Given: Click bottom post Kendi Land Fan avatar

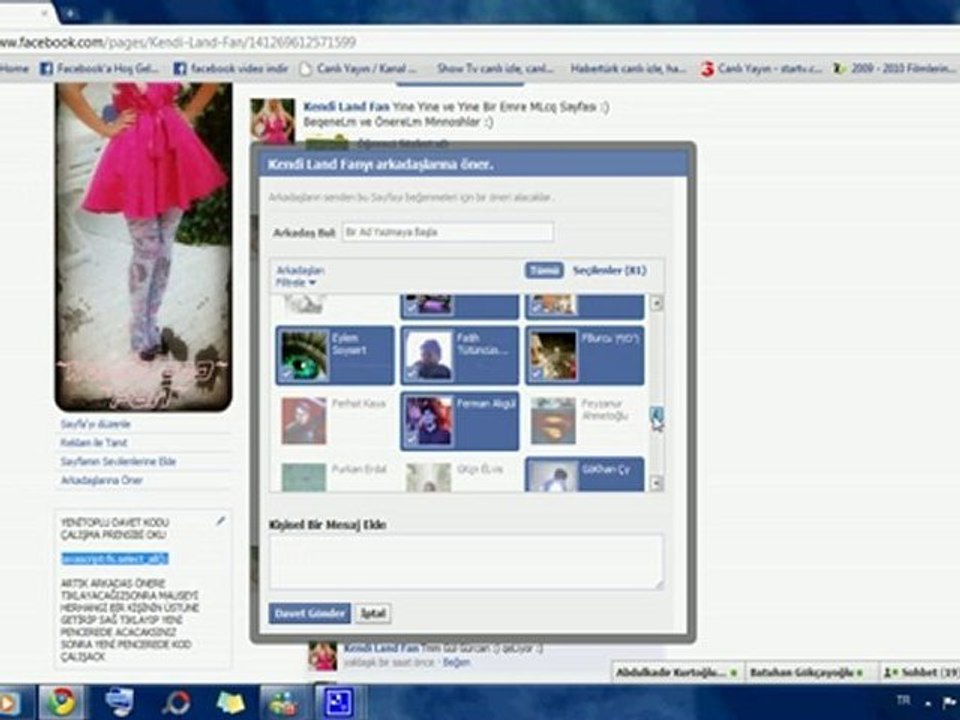Looking at the screenshot, I should tap(323, 656).
